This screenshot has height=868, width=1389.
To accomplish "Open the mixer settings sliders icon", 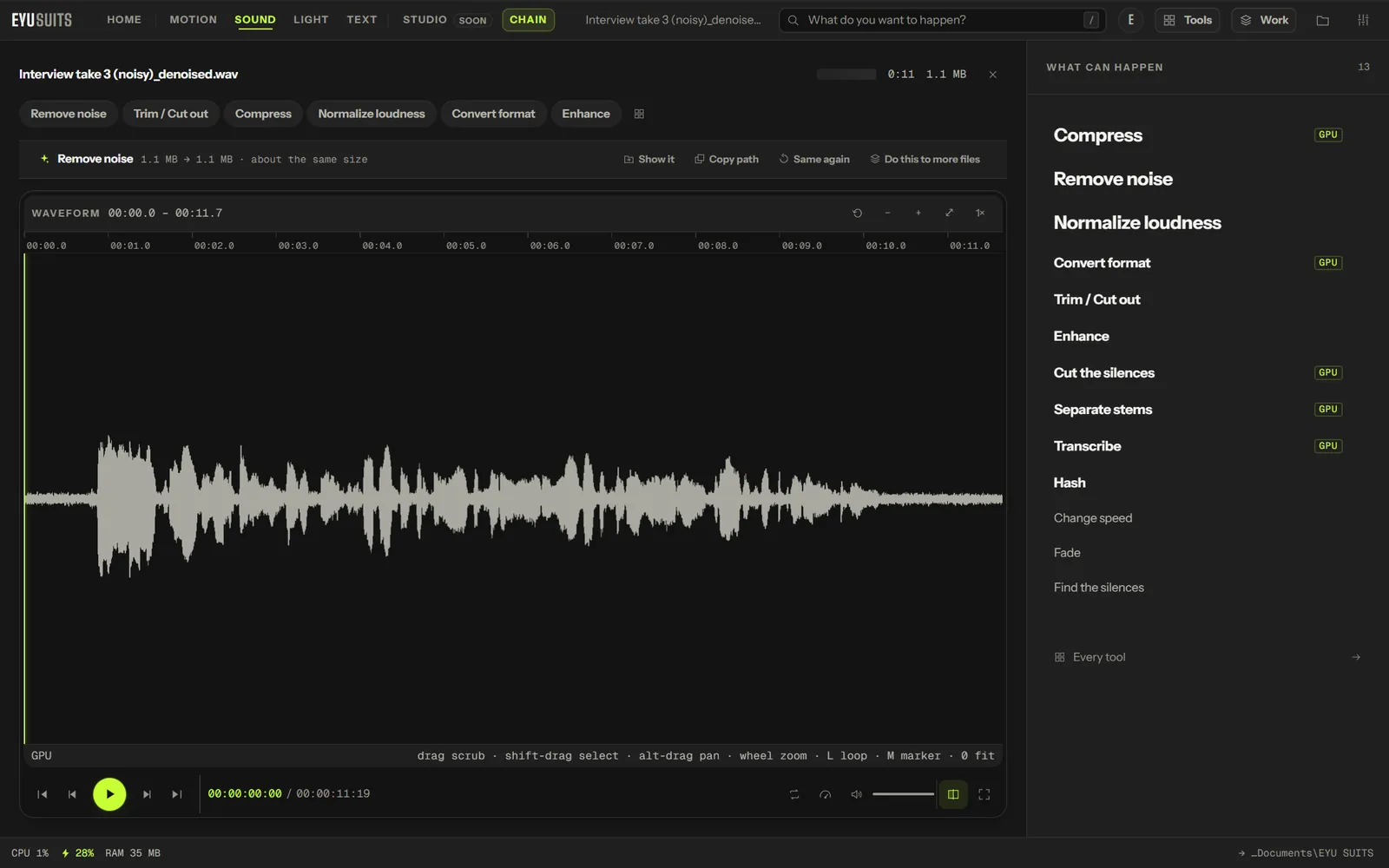I will pos(1363,20).
